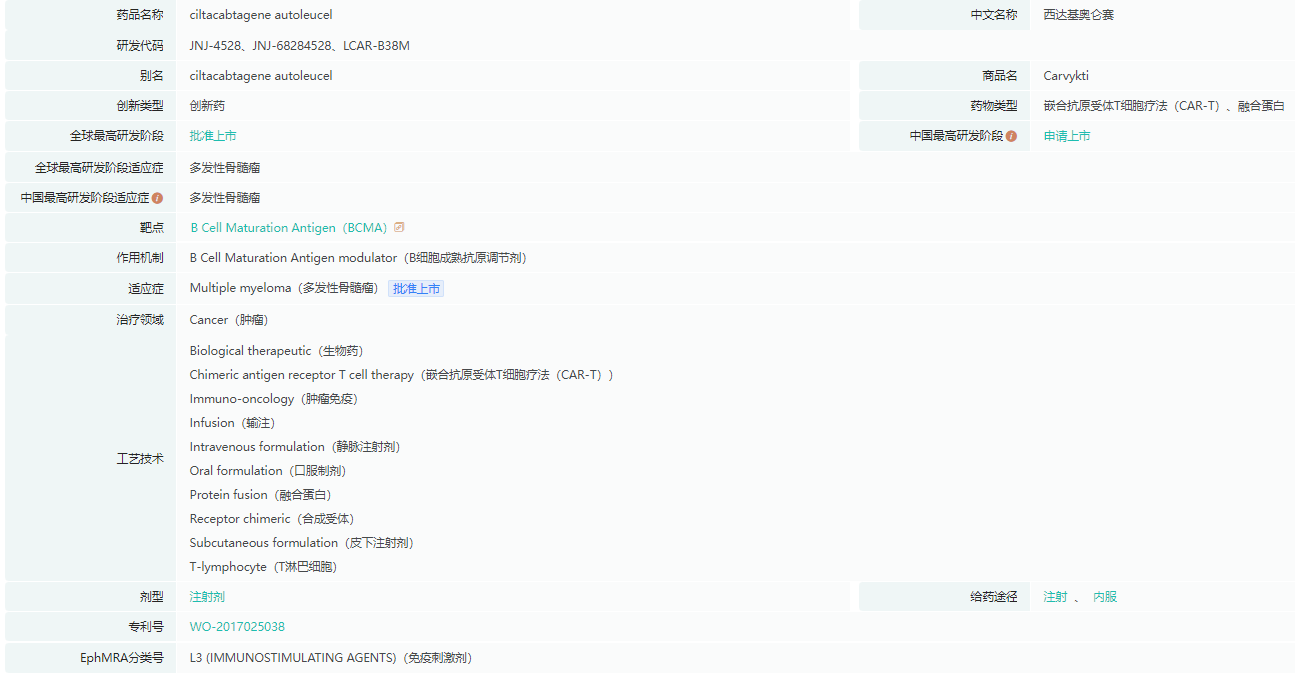The width and height of the screenshot is (1295, 673).
Task: Click T-lymphocyte（T淋巴细胞）entry
Action: pyautogui.click(x=264, y=567)
